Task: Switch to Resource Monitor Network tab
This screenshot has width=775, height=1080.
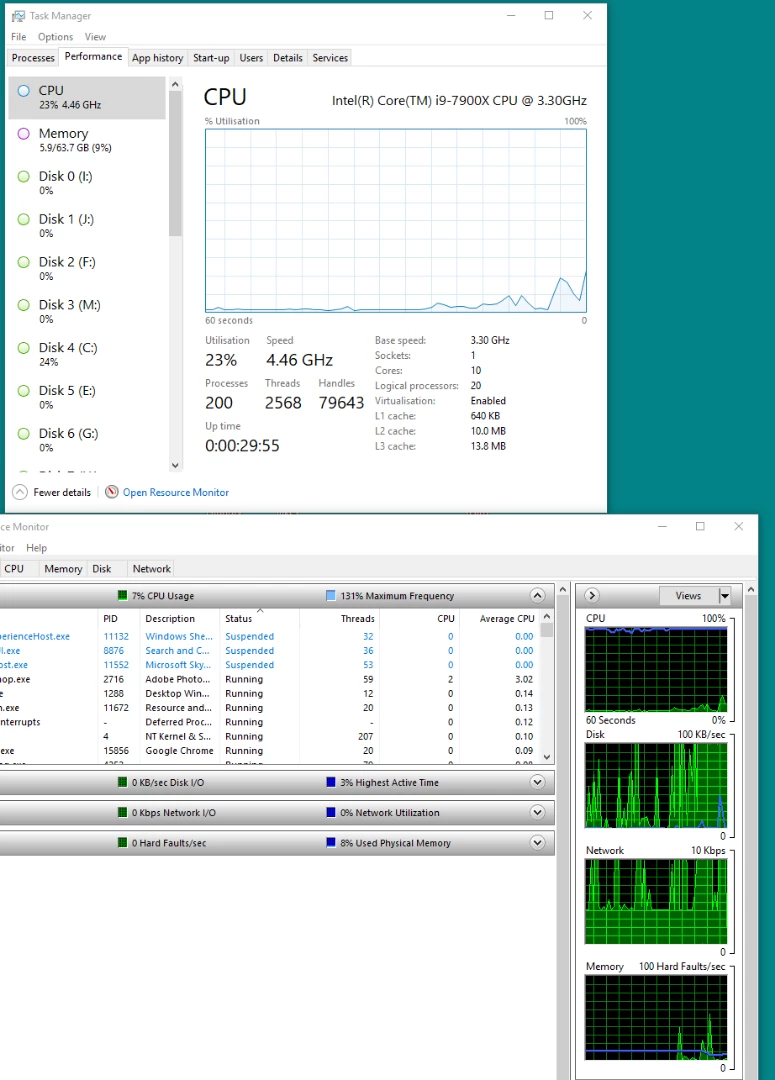Action: point(152,568)
